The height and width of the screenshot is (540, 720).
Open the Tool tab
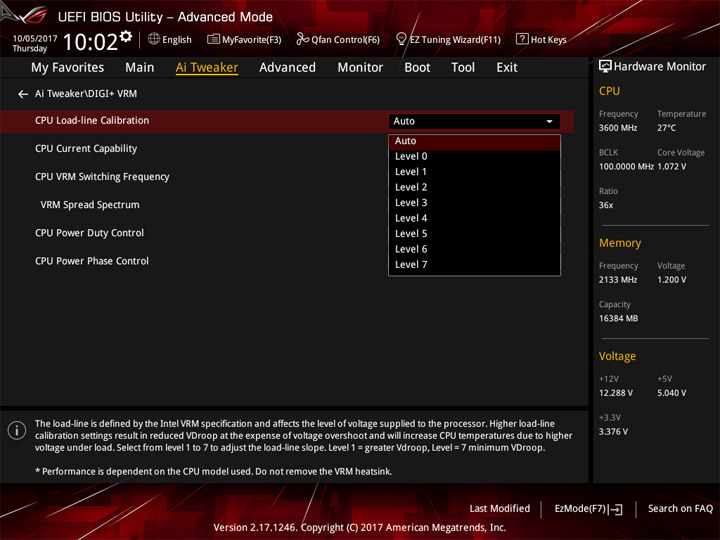(x=463, y=68)
